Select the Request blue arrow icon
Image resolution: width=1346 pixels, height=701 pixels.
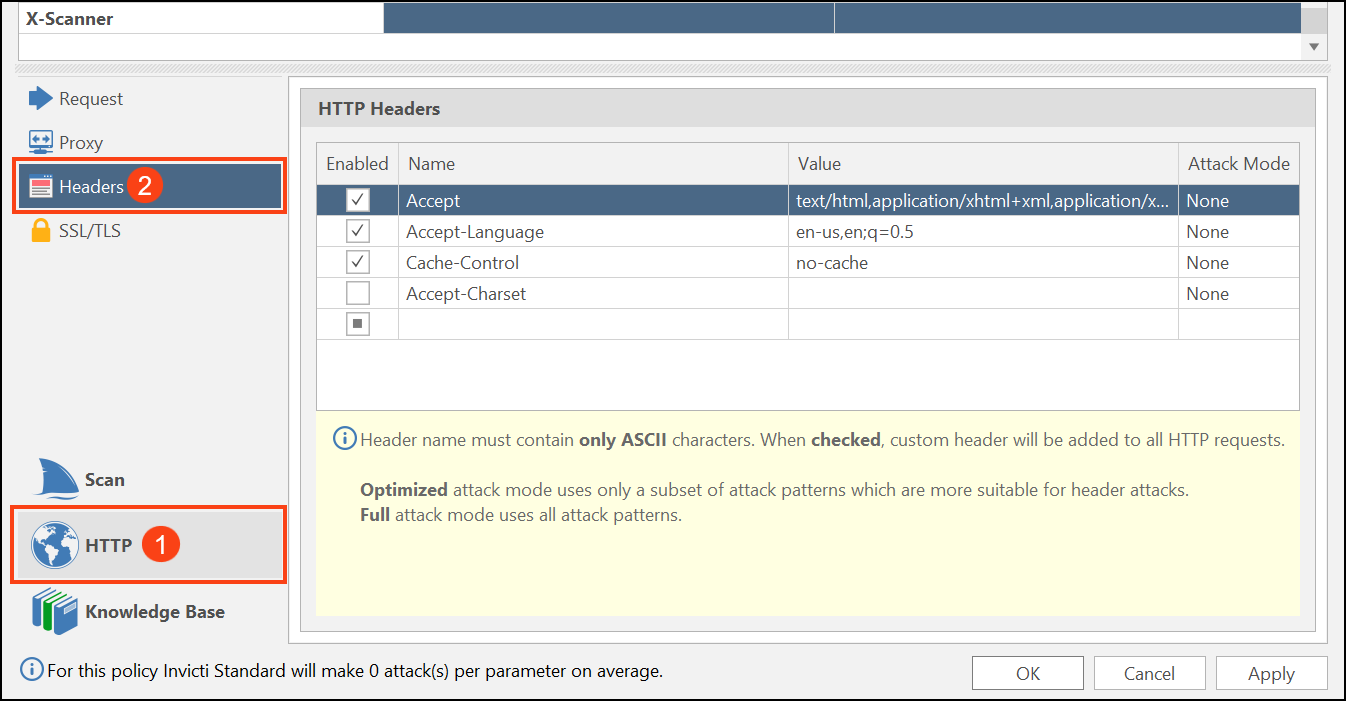[x=40, y=98]
